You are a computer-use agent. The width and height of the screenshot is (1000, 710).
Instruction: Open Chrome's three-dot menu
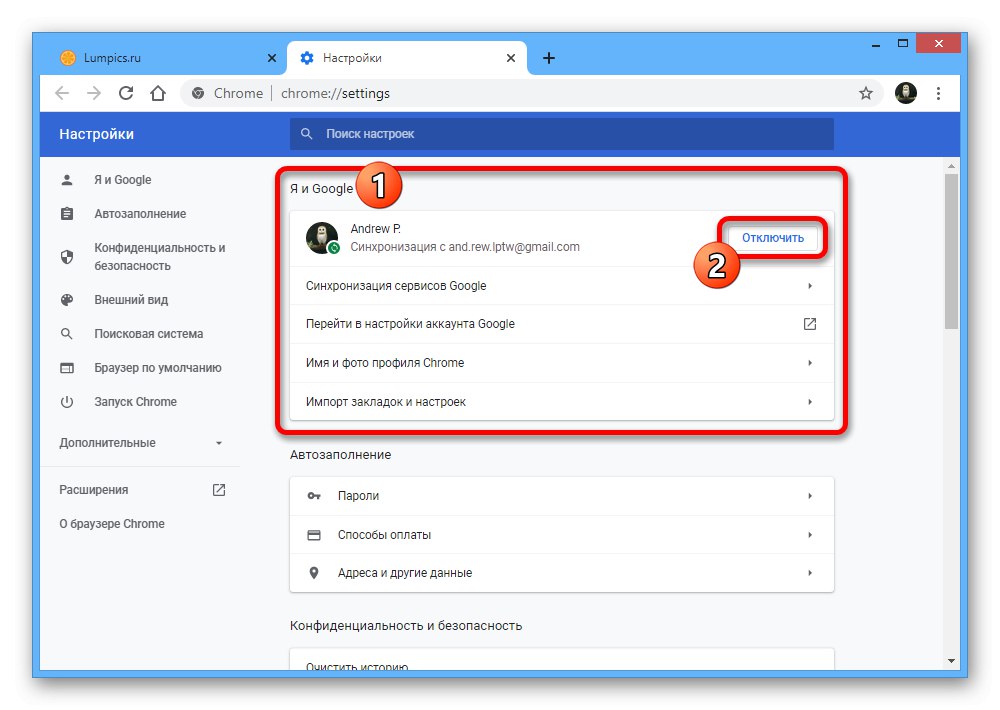(938, 93)
